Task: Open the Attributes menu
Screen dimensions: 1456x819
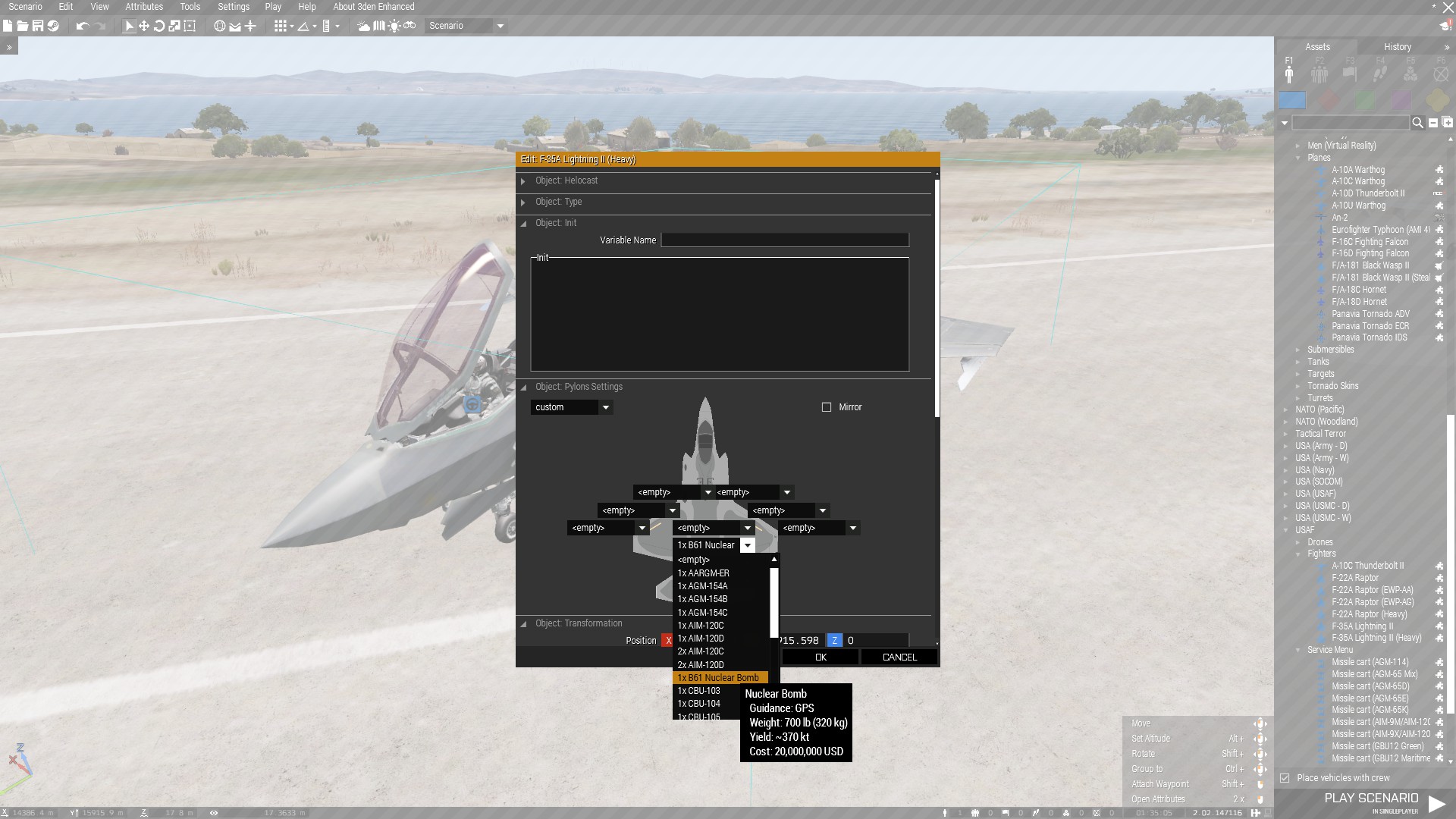Action: tap(144, 7)
